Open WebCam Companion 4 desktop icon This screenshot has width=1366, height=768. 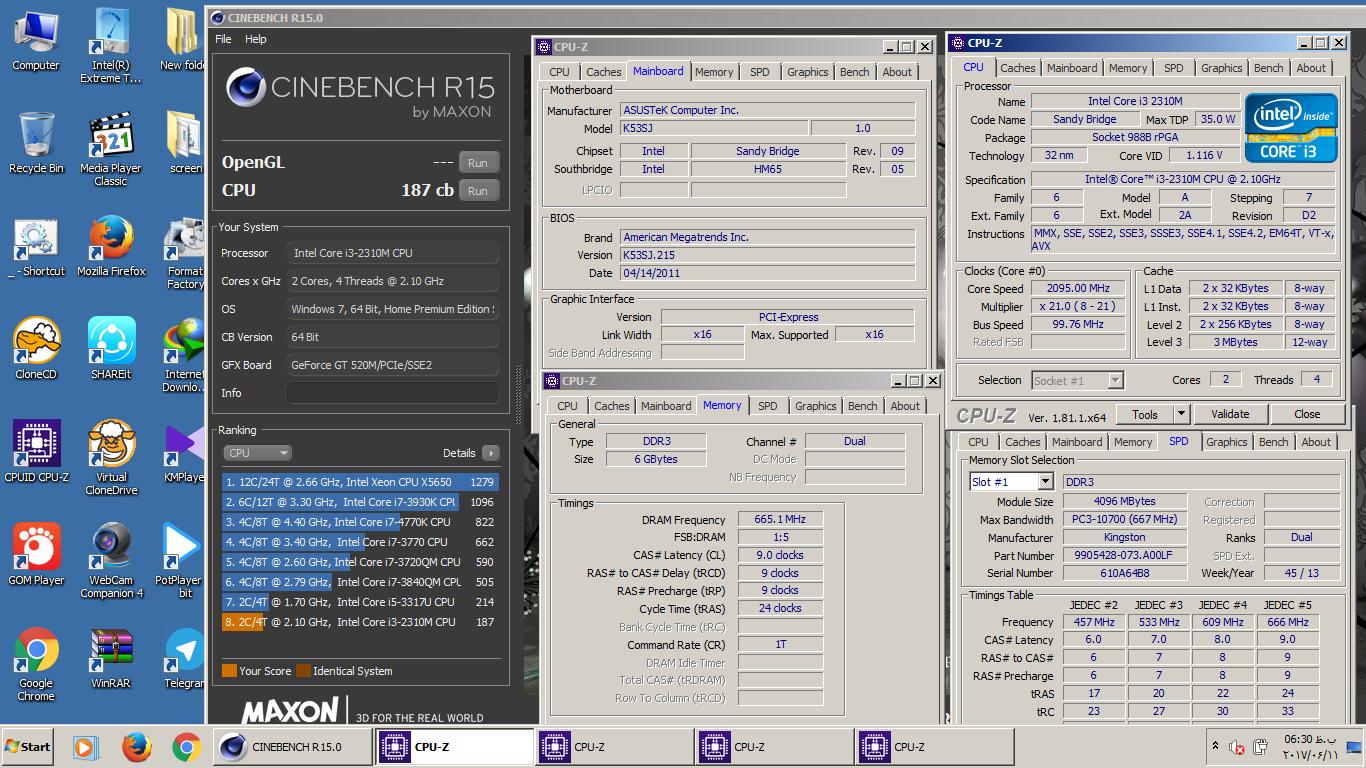coord(111,561)
